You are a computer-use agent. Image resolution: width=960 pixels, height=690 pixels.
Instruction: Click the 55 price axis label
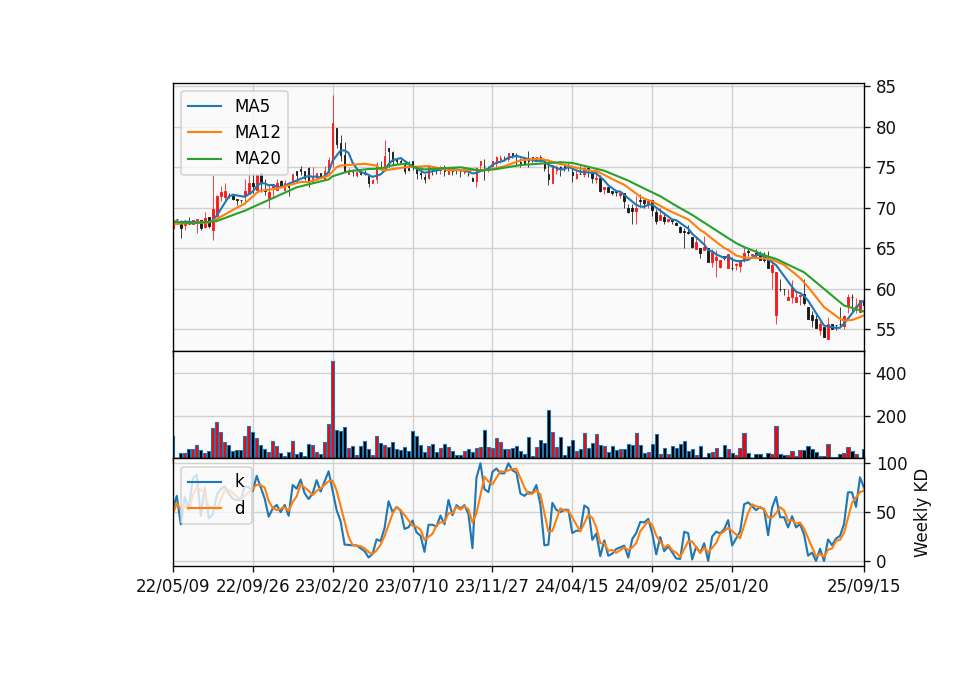click(885, 330)
